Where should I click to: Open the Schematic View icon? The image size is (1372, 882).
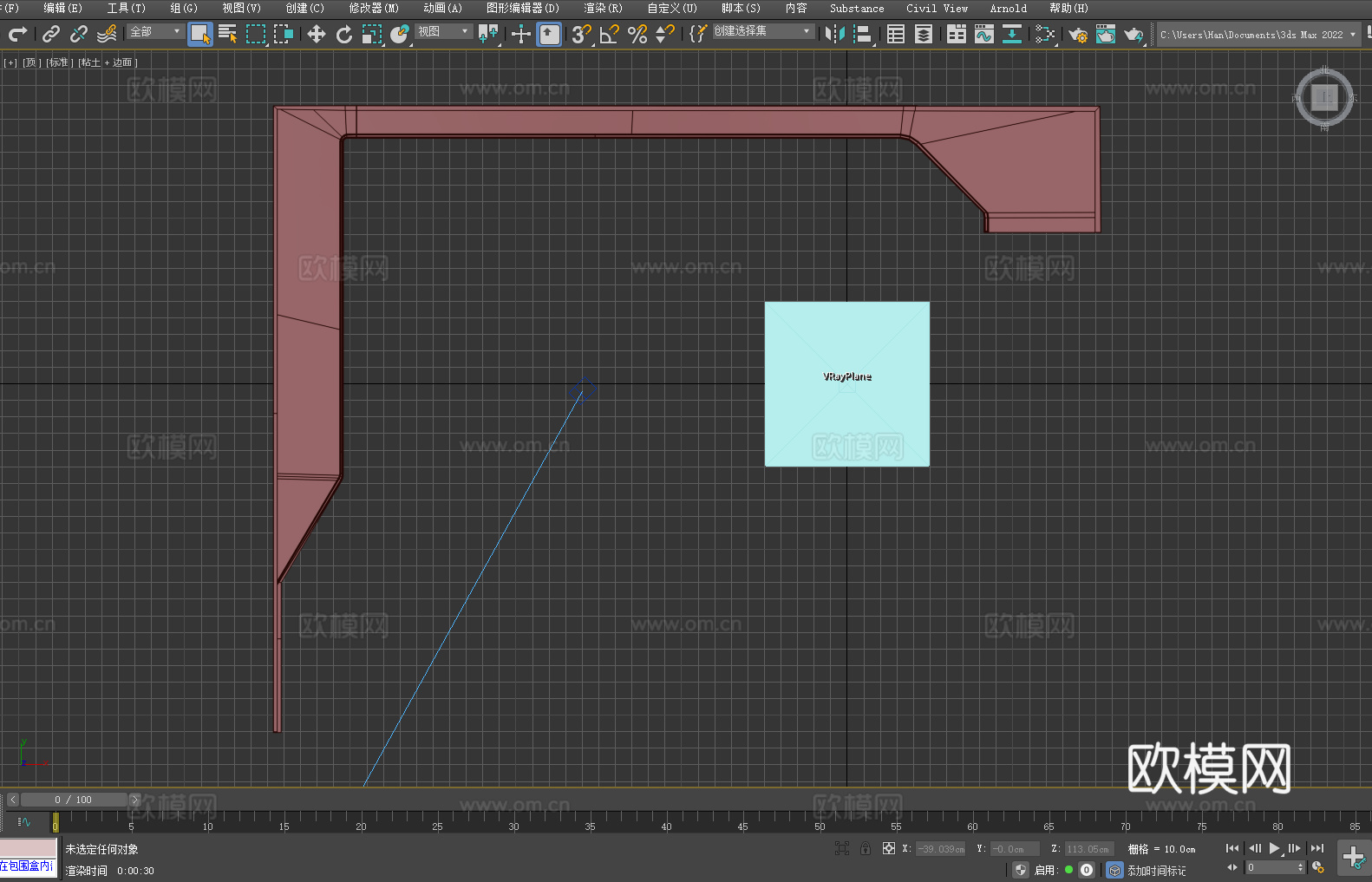(1012, 34)
